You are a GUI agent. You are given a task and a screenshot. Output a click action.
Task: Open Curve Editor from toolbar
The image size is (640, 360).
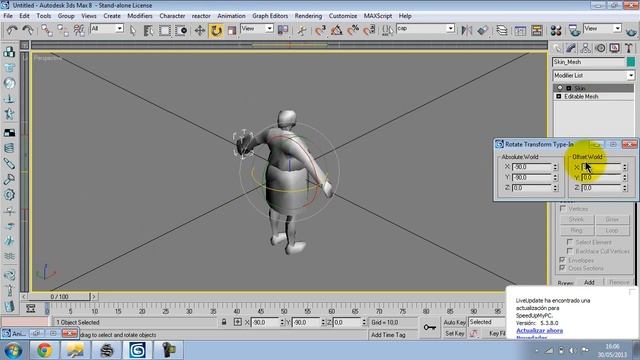point(520,30)
